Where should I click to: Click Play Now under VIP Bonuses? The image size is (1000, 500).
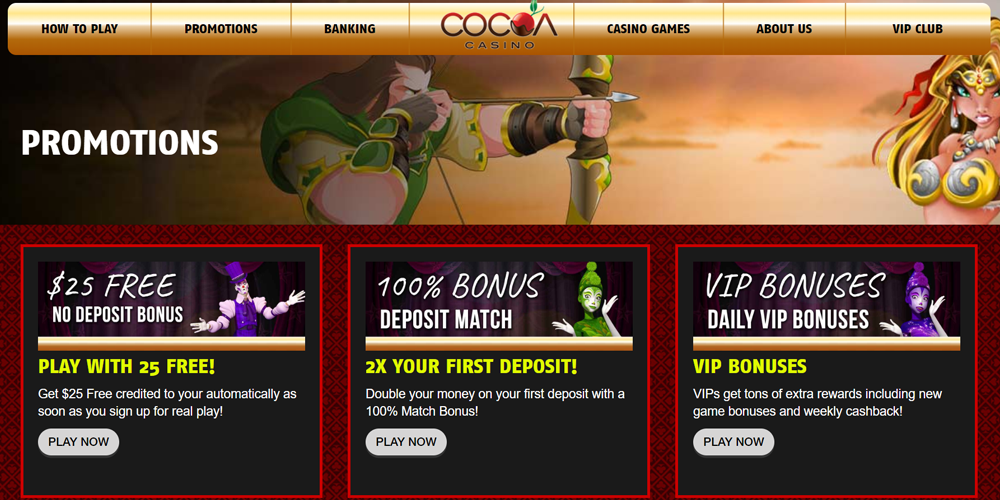(x=733, y=442)
